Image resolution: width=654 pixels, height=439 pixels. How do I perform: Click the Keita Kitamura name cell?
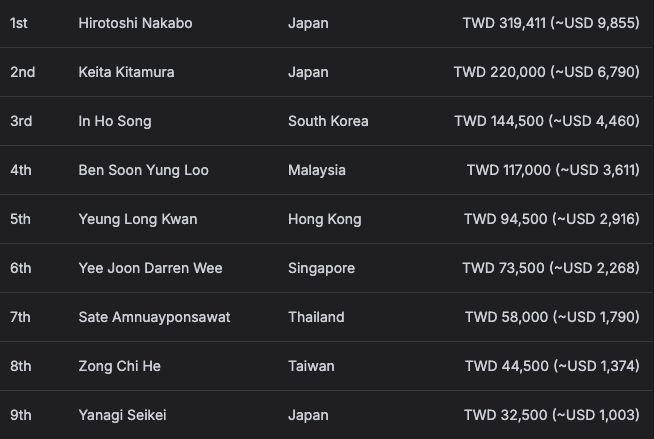126,72
